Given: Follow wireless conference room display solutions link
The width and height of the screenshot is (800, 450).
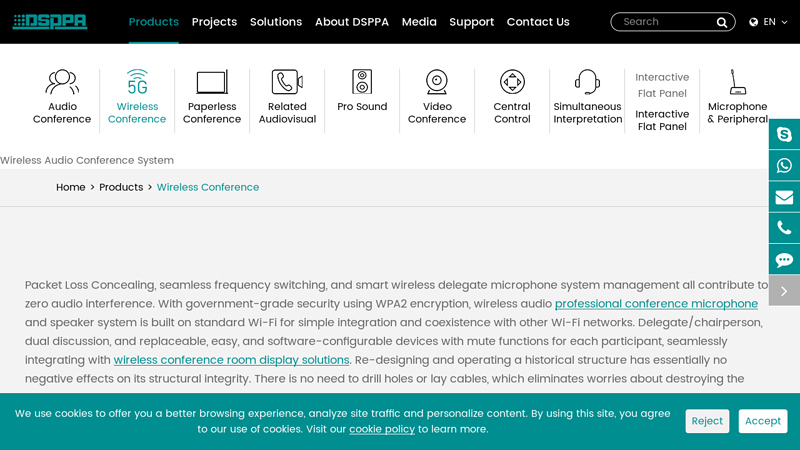Looking at the screenshot, I should (x=231, y=360).
